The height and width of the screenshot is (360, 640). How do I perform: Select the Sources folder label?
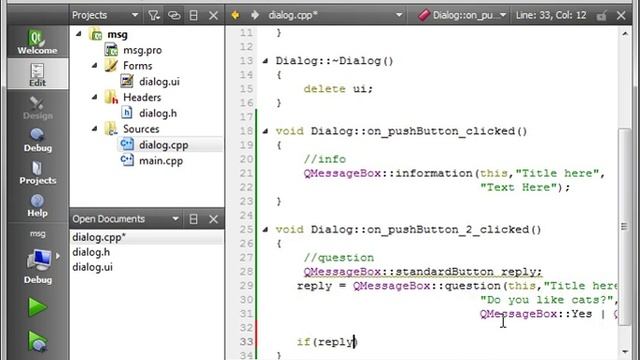[x=141, y=129]
